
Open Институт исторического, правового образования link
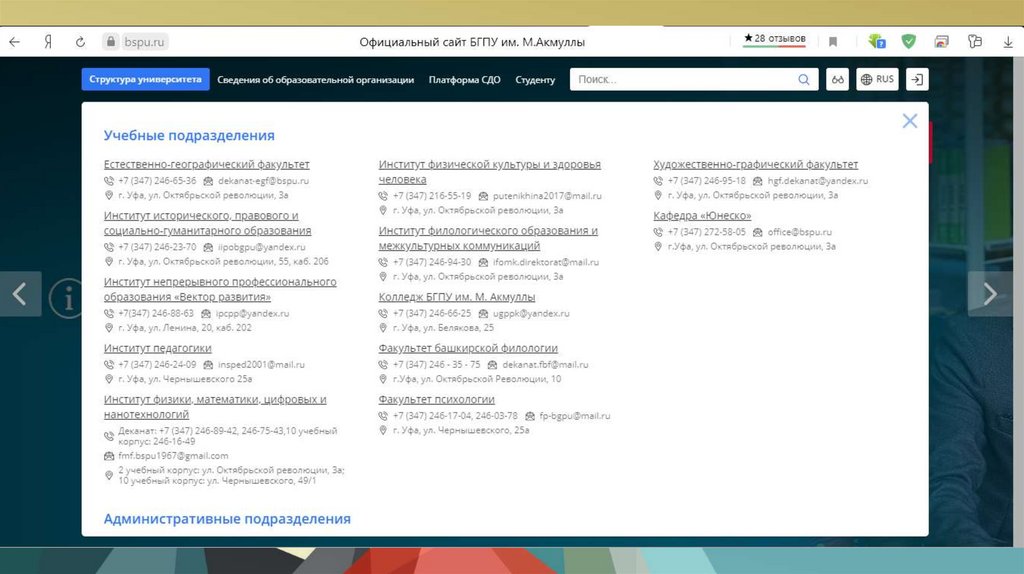click(207, 223)
